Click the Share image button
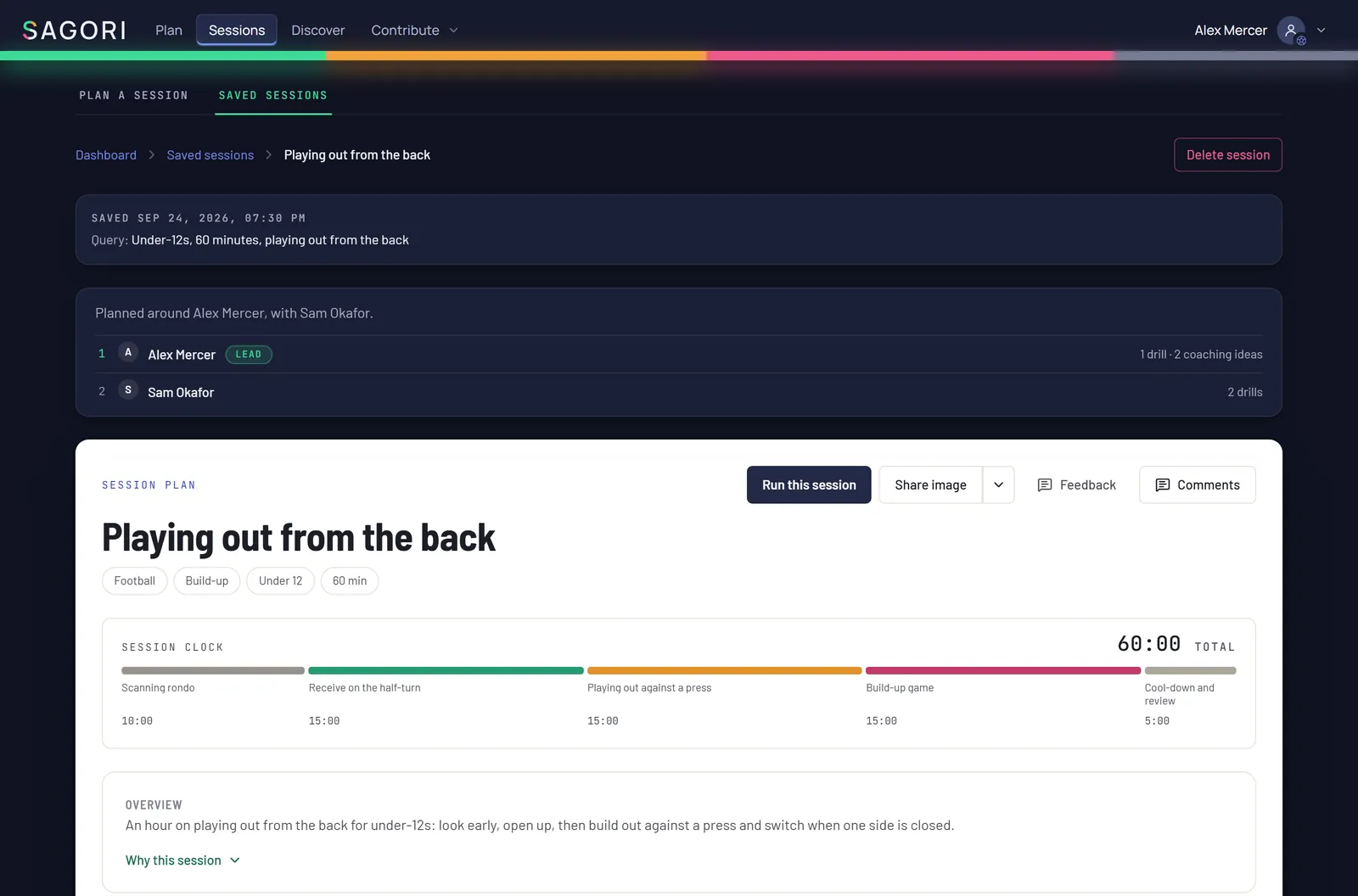The image size is (1358, 896). click(x=930, y=484)
